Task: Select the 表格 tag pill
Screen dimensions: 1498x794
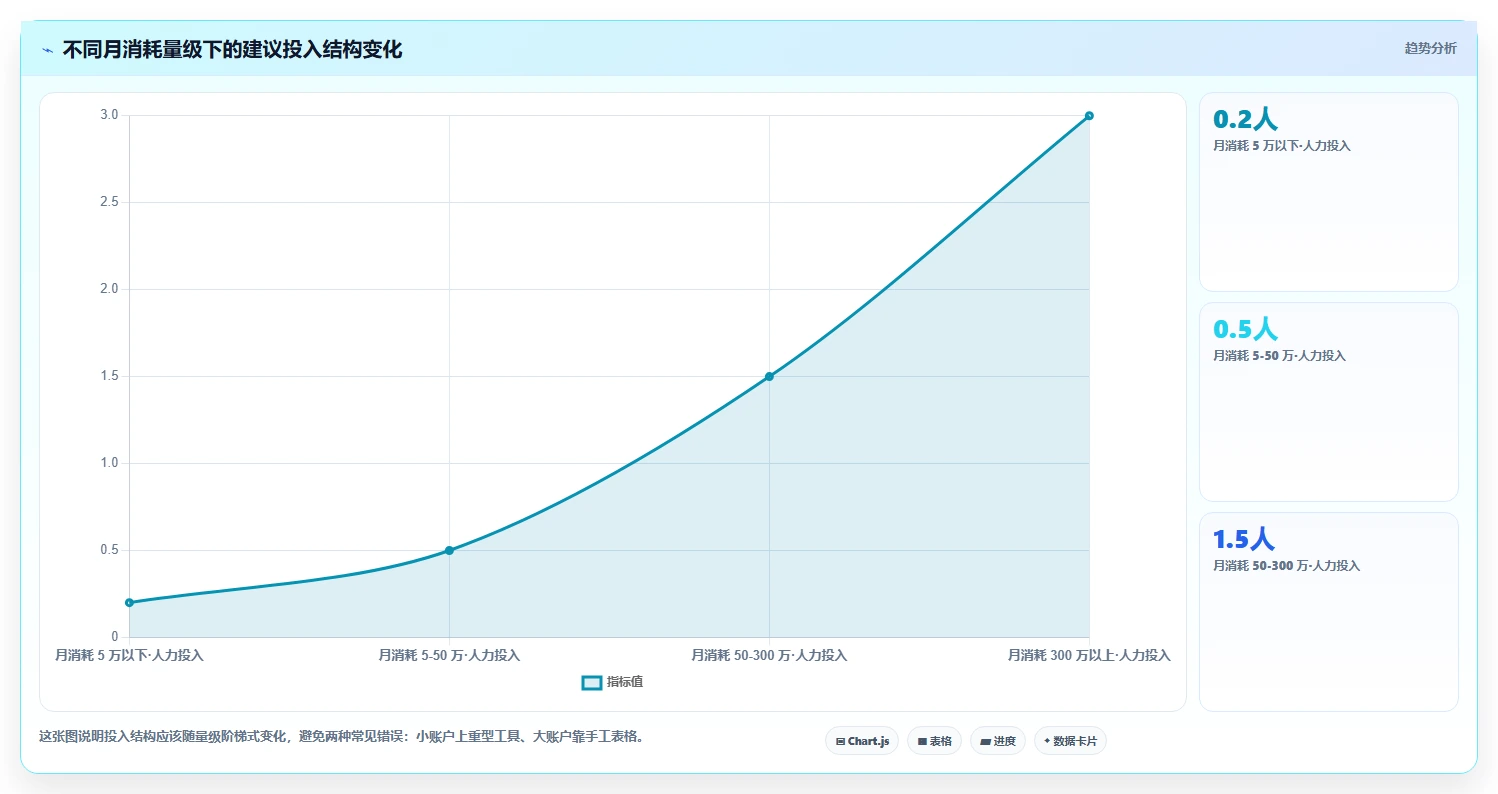Action: 934,741
